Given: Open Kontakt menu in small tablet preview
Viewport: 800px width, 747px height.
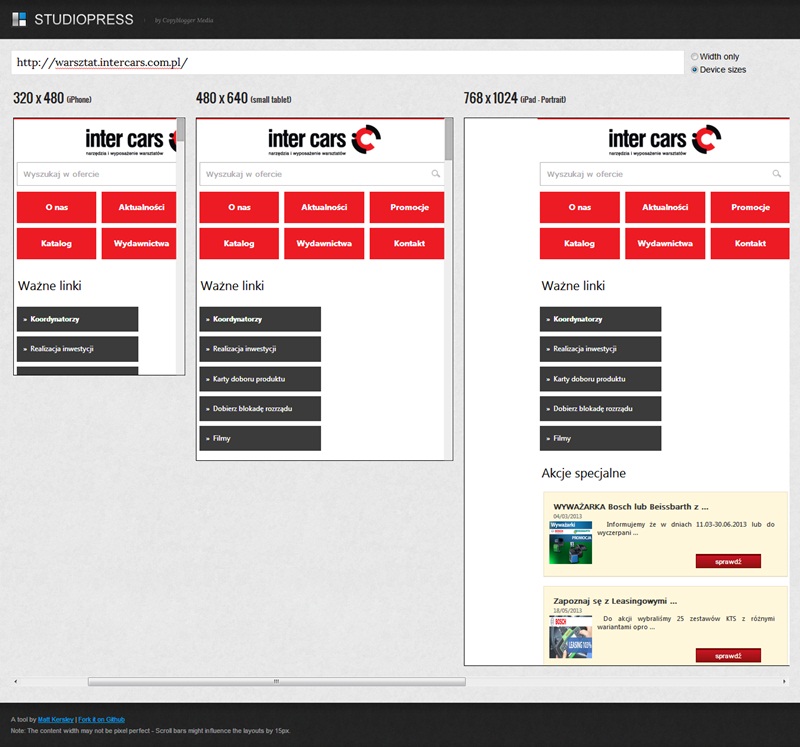Looking at the screenshot, I should (x=408, y=243).
